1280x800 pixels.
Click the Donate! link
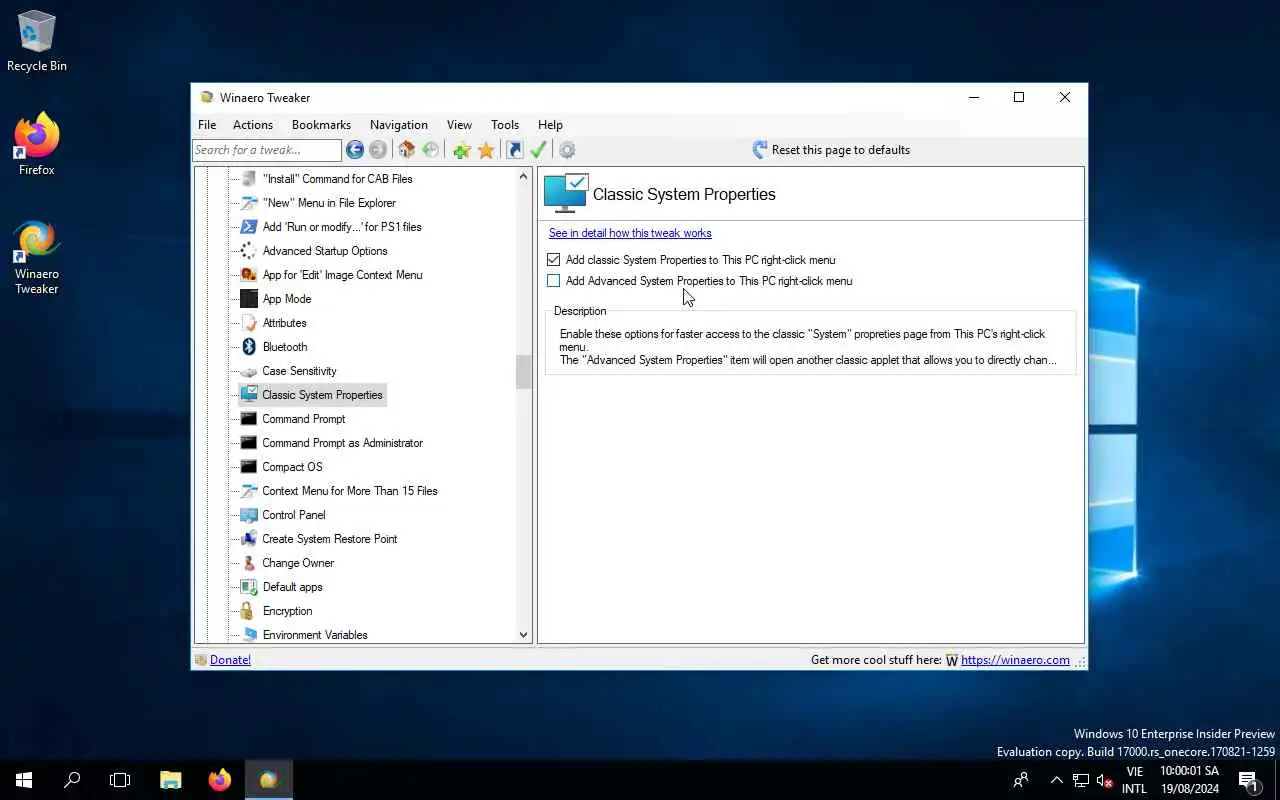click(230, 660)
